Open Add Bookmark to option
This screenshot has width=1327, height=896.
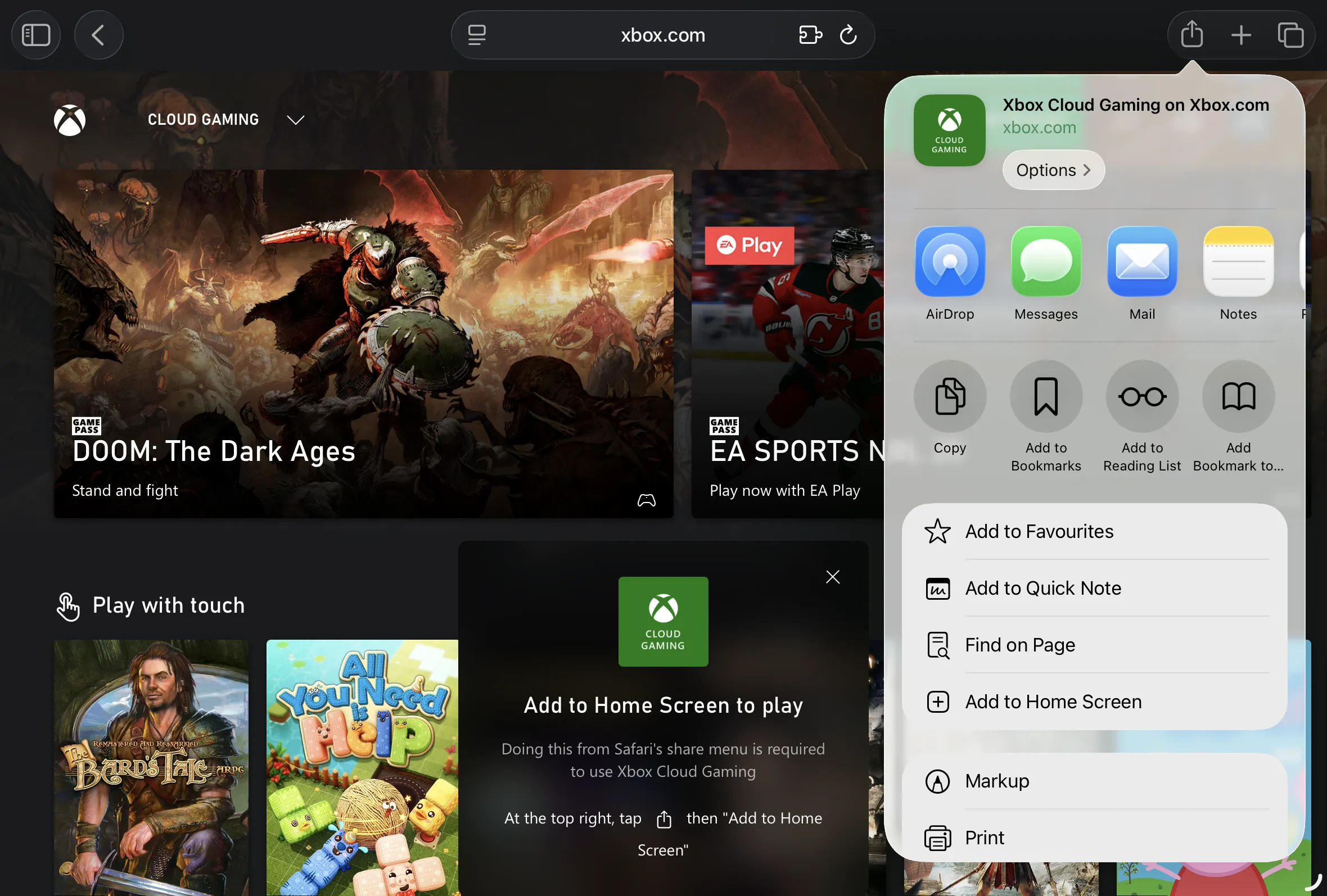click(x=1238, y=397)
